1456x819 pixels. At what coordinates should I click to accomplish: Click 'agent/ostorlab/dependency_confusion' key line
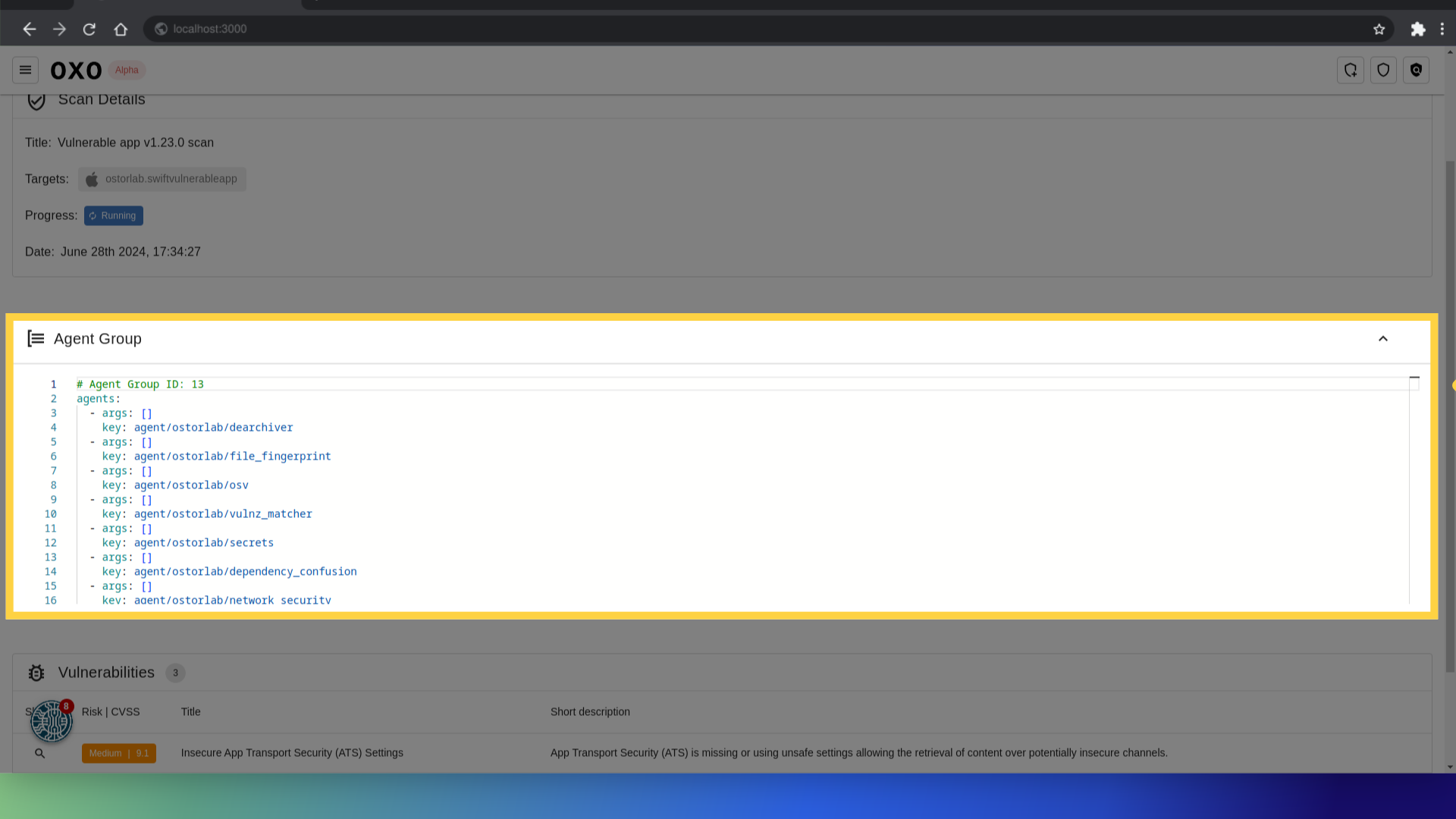coord(229,572)
